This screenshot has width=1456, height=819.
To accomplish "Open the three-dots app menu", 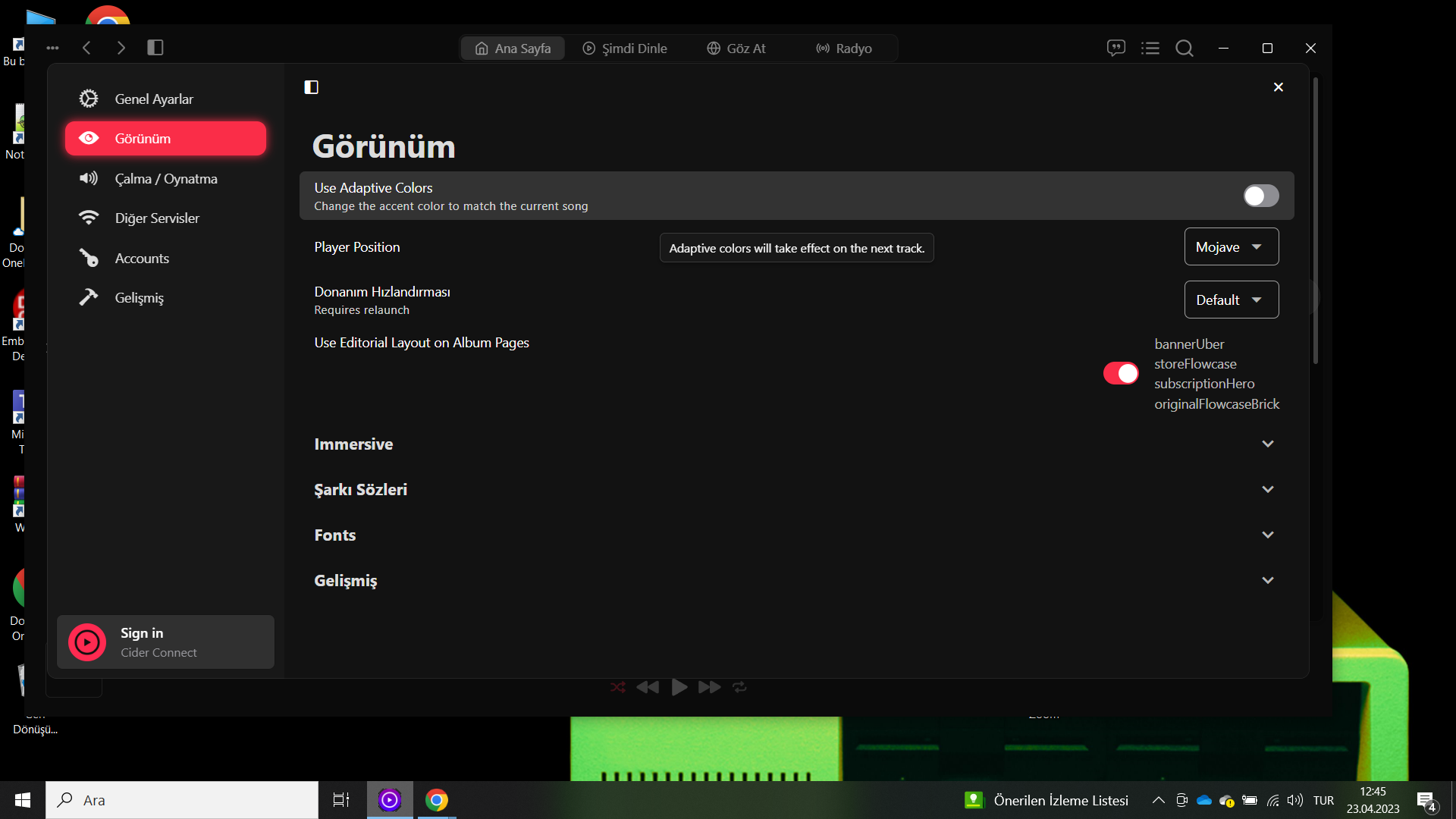I will point(52,48).
